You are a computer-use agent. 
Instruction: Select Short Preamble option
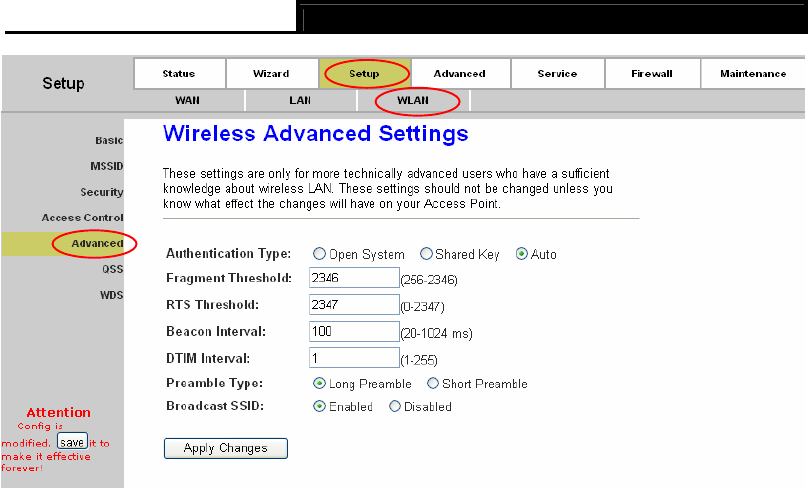[432, 383]
